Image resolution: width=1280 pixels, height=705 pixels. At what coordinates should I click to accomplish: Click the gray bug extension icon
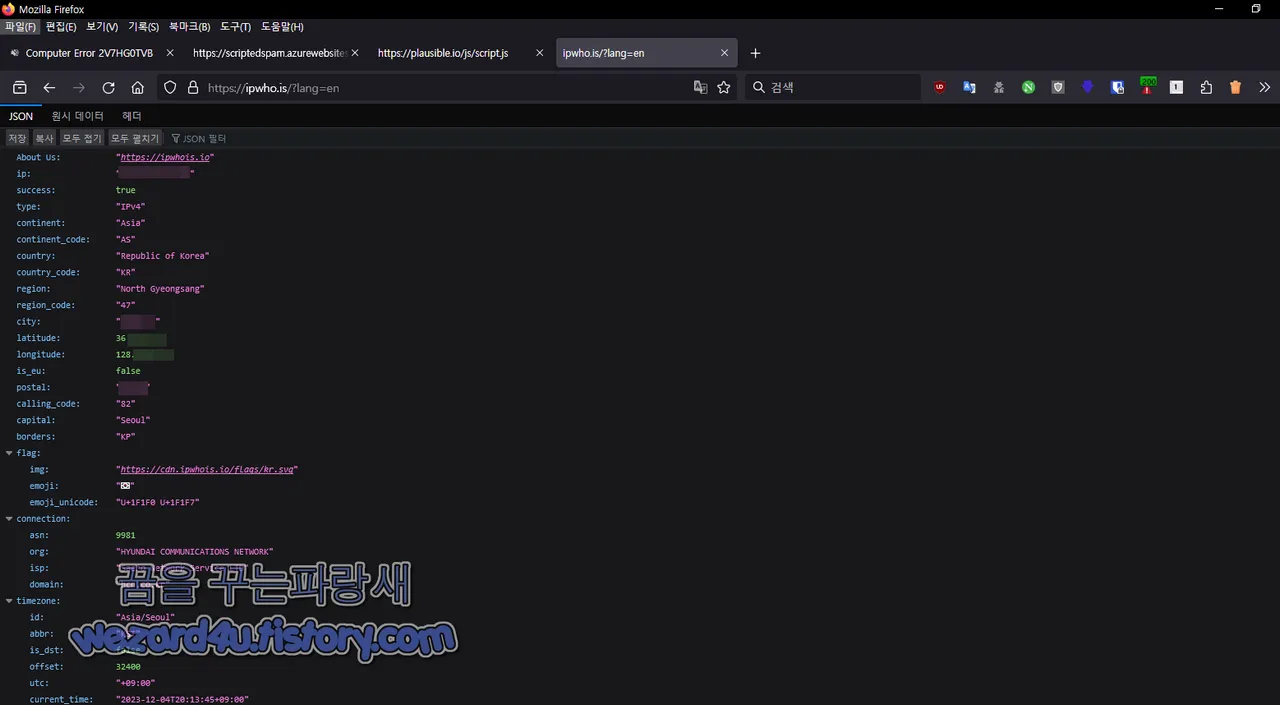point(999,88)
